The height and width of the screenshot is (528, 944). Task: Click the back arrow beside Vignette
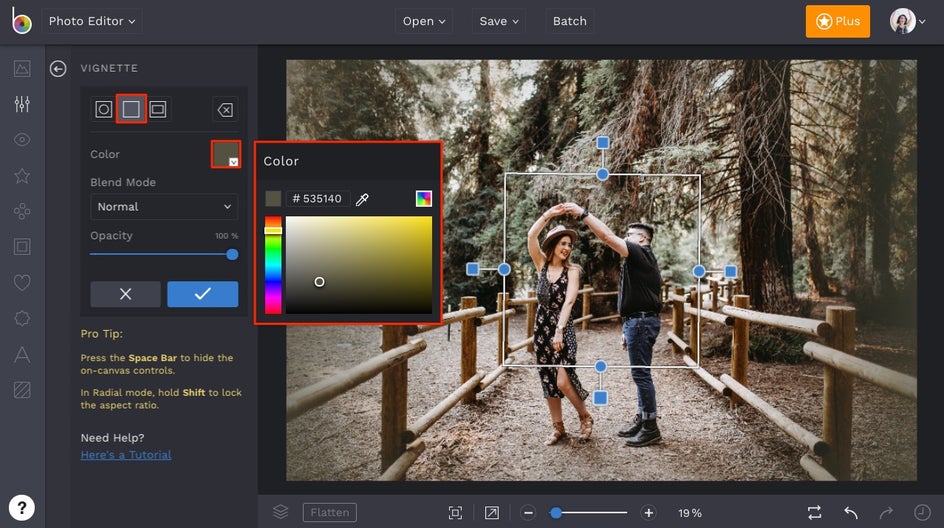coord(58,68)
